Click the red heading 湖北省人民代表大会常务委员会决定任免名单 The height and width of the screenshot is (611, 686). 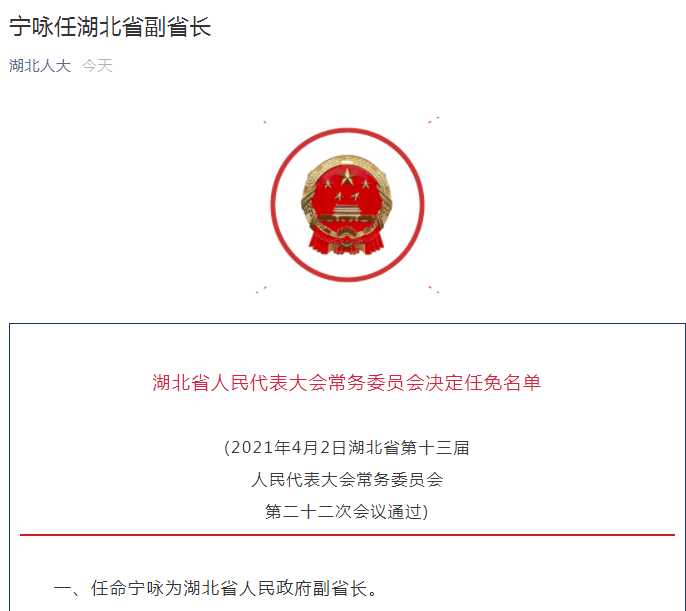346,383
